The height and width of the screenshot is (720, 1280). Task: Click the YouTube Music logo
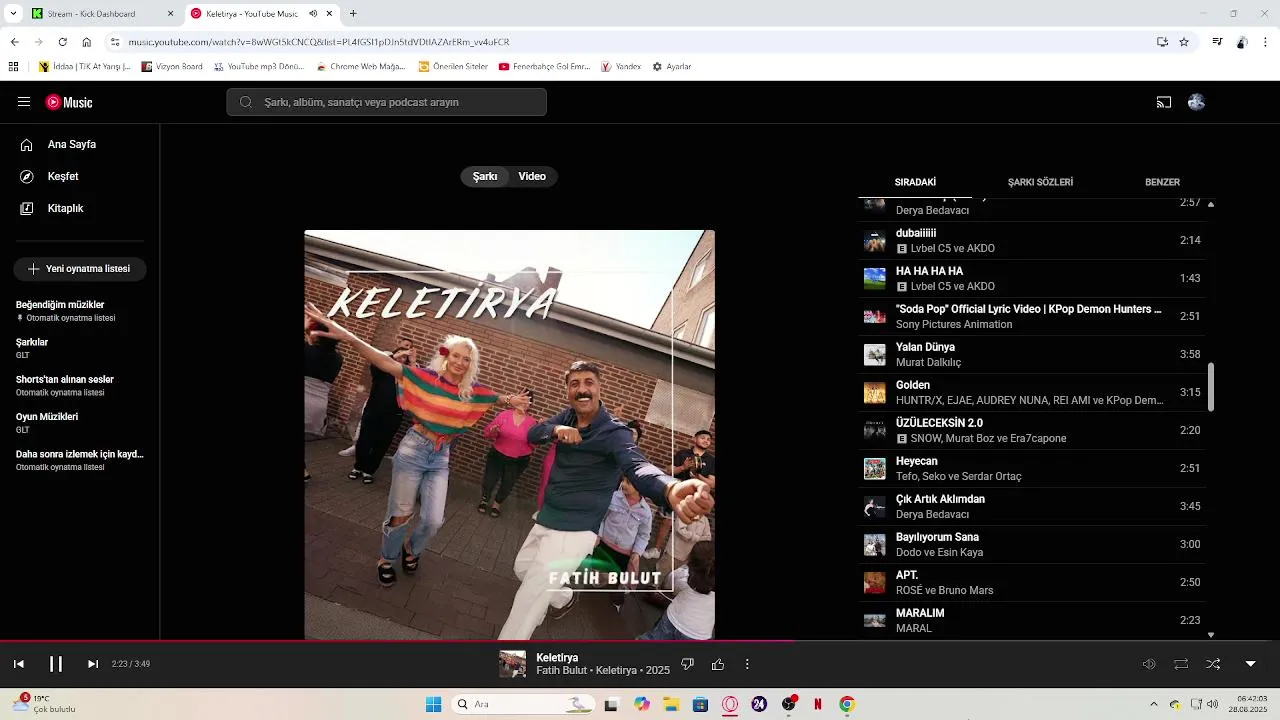[69, 102]
